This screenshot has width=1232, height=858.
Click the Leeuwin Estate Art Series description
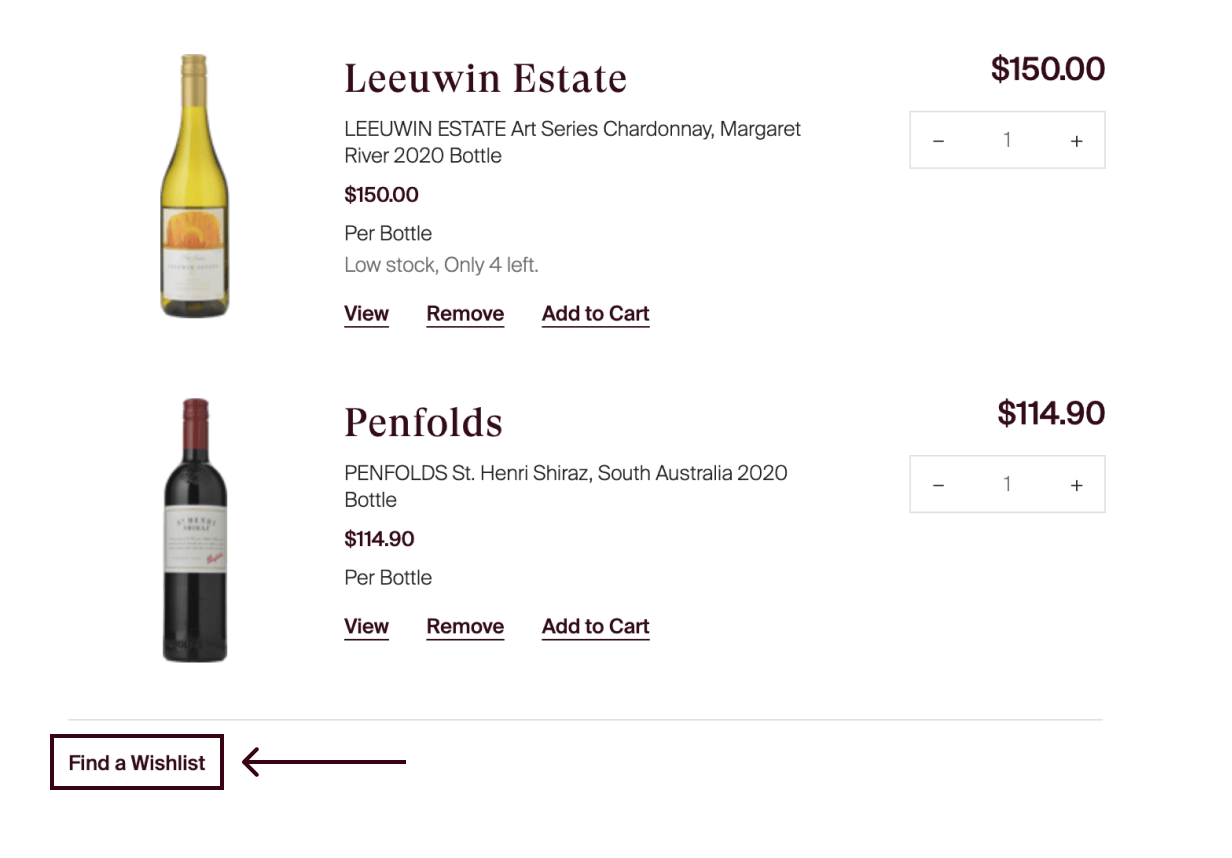pos(572,142)
